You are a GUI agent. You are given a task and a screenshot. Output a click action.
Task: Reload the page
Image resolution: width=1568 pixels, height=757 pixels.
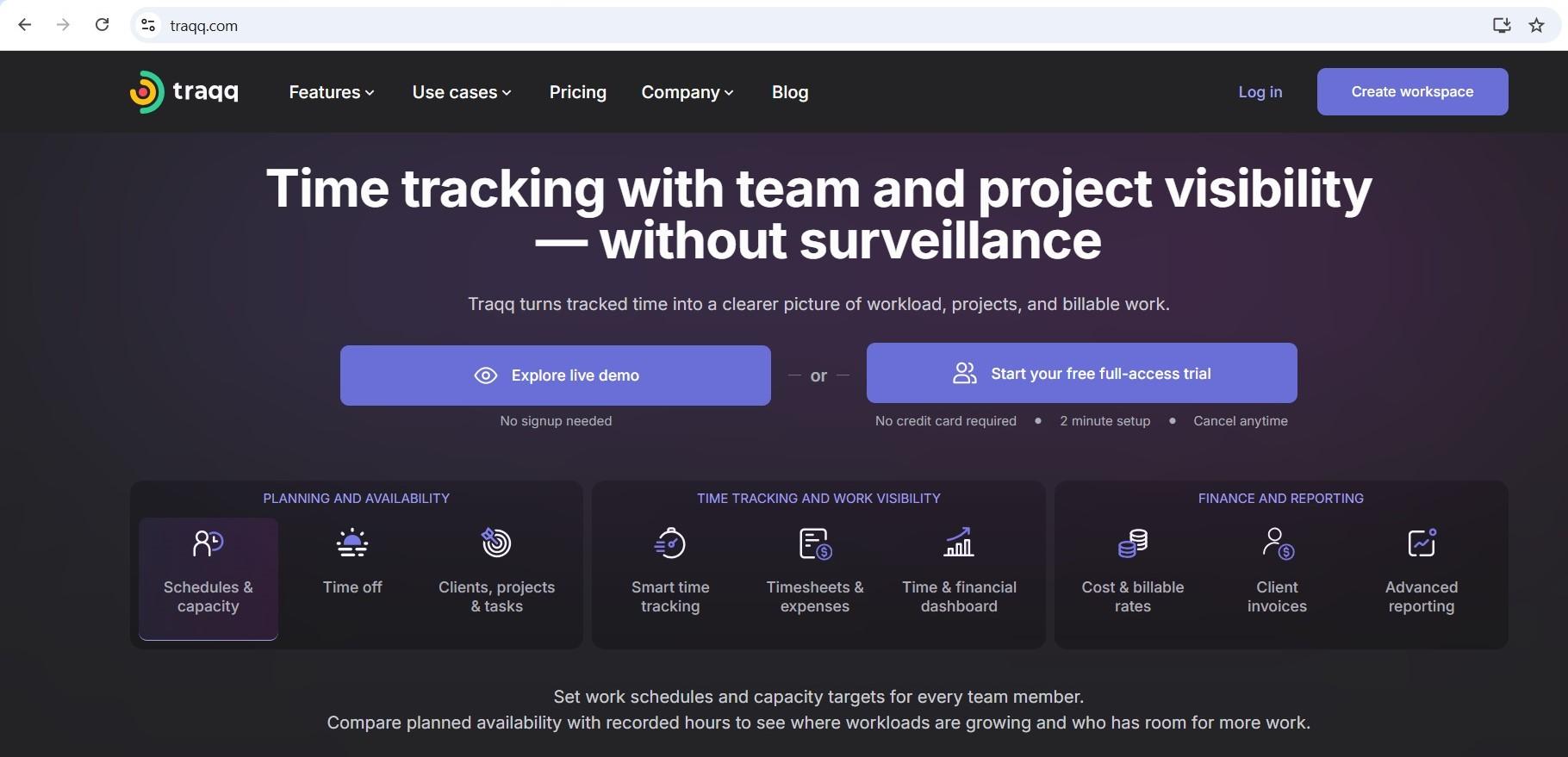point(102,25)
